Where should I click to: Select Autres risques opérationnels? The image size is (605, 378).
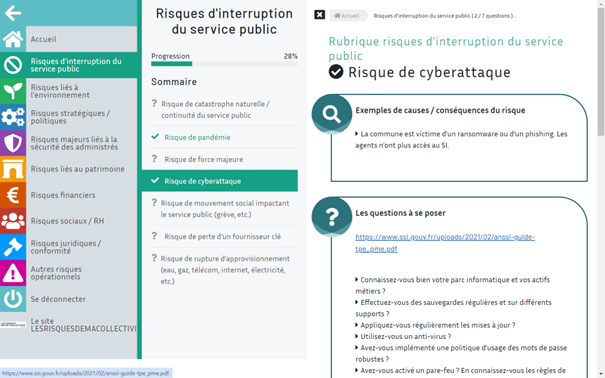tap(68, 273)
